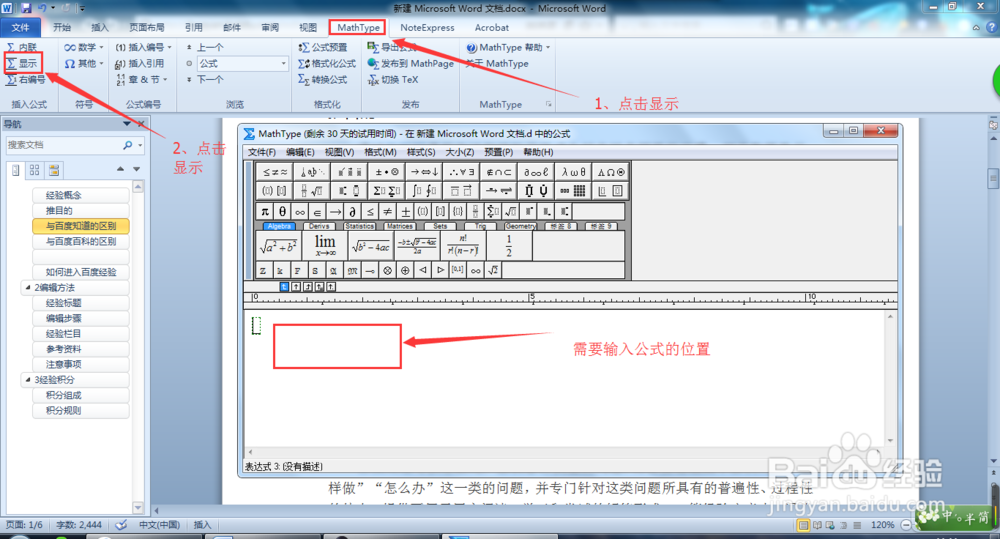Open the uppercase Greek palette (ΛΩ⊛)
Viewport: 1000px width, 539px height.
pyautogui.click(x=610, y=172)
